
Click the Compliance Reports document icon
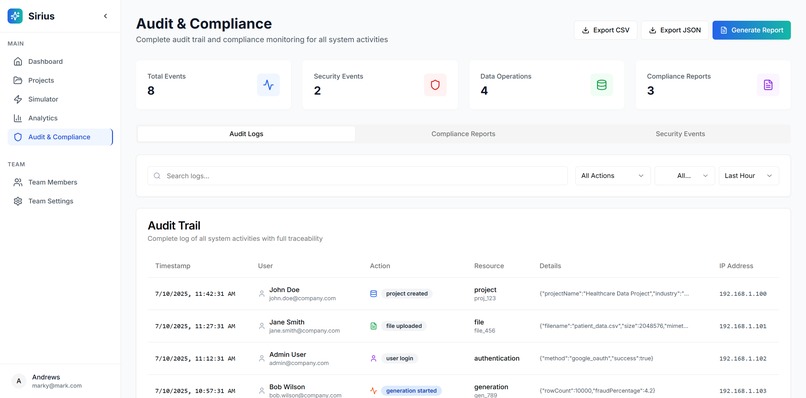[x=768, y=85]
